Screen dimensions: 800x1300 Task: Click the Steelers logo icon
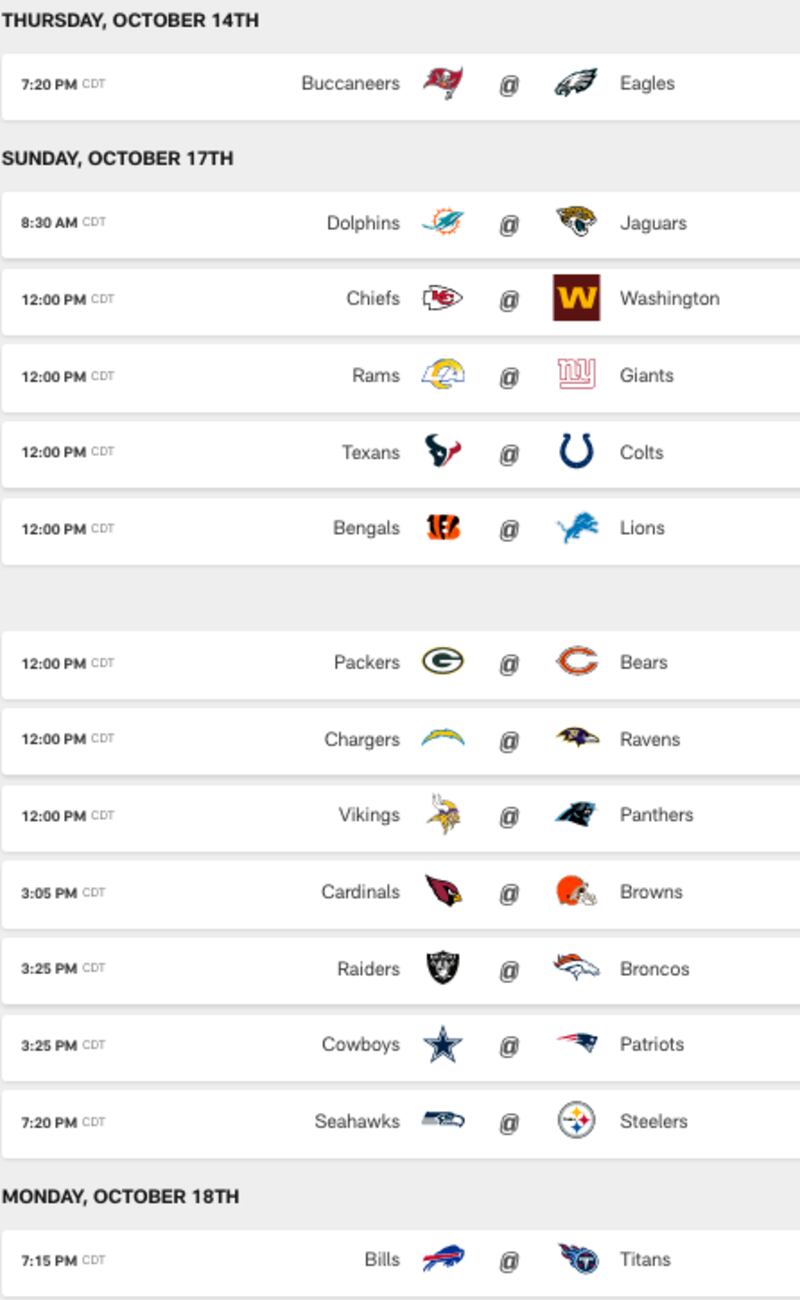(x=577, y=1121)
